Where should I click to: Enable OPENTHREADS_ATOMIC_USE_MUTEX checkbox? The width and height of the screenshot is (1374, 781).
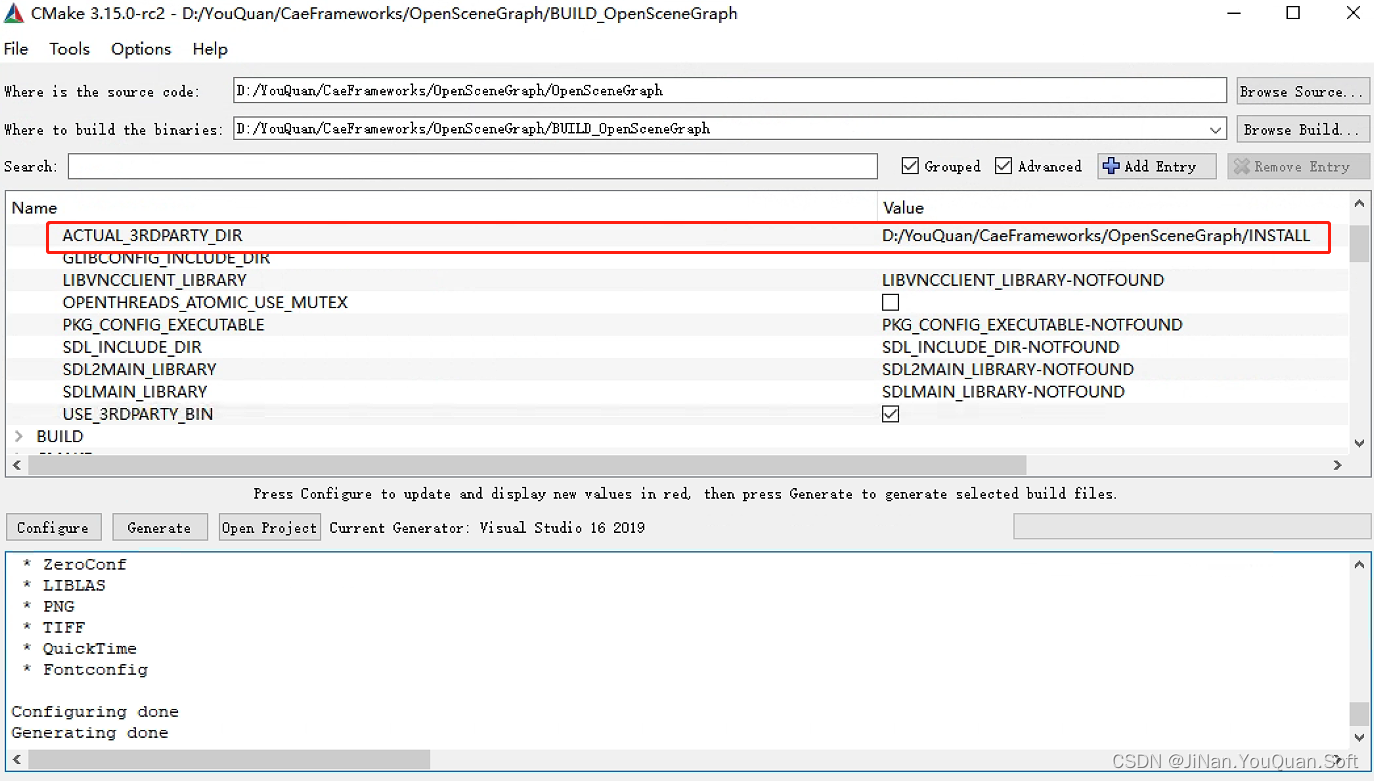(x=890, y=302)
